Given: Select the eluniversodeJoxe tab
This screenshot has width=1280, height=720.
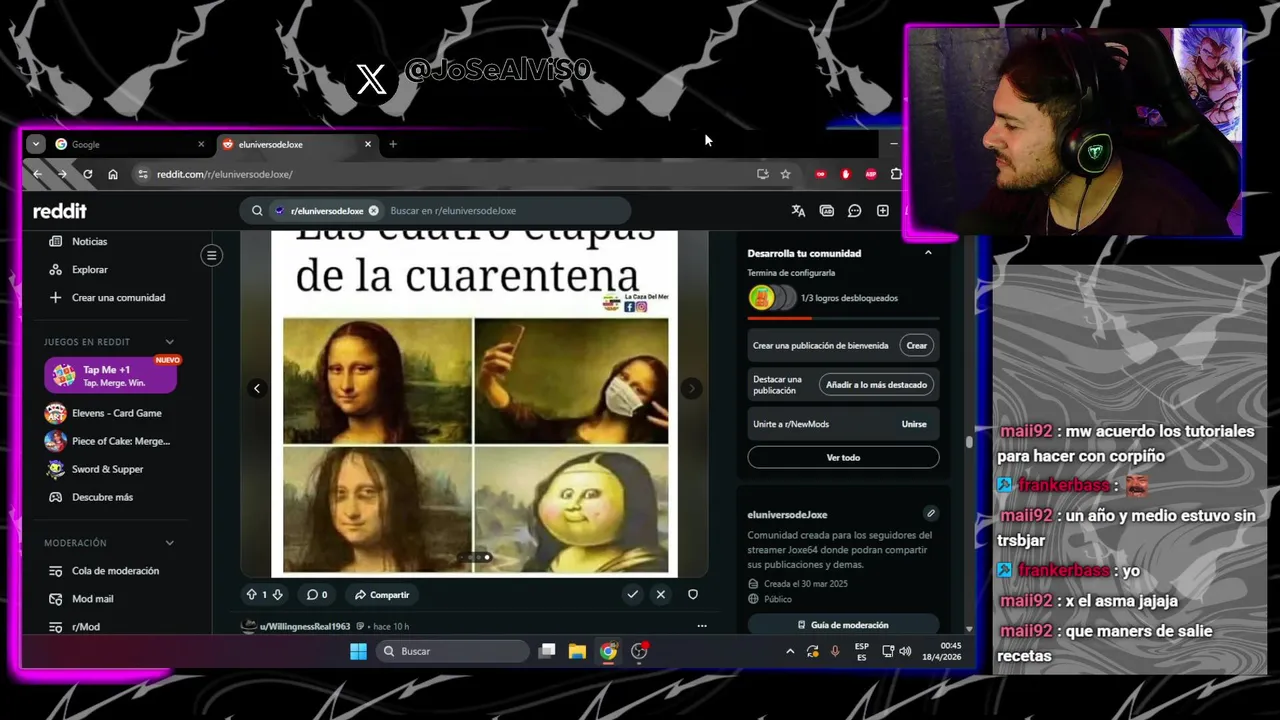Looking at the screenshot, I should click(x=295, y=144).
